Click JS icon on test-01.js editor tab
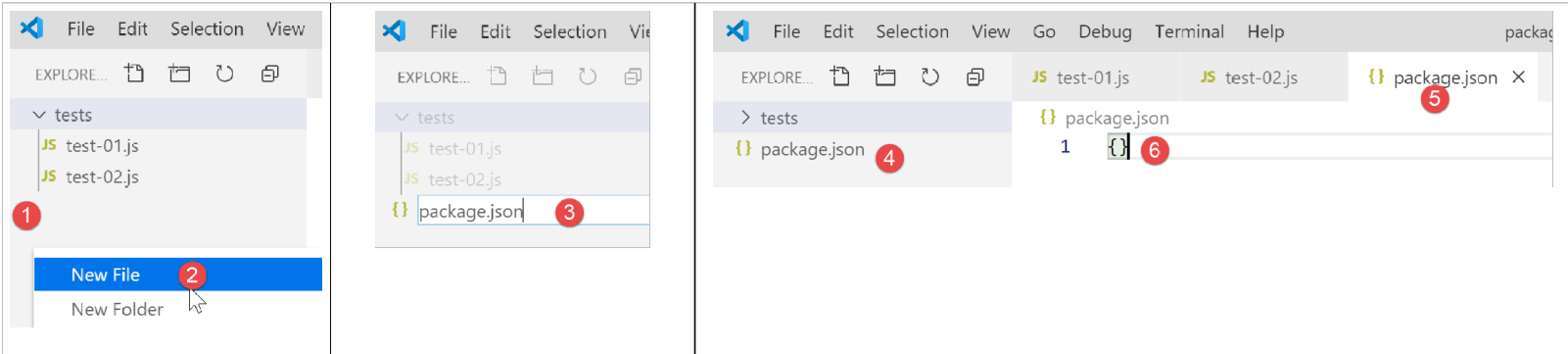This screenshot has height=354, width=1568. [x=1039, y=76]
